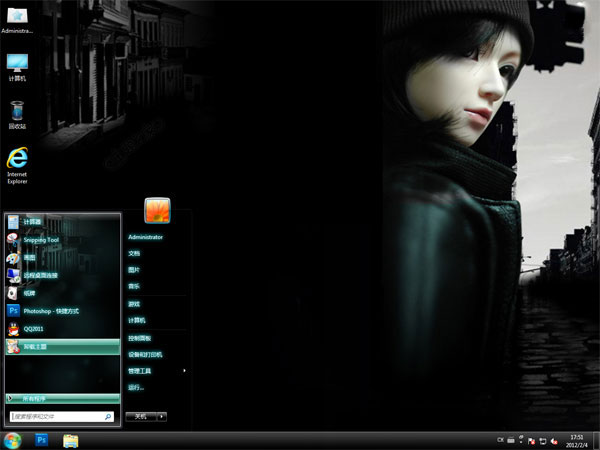Launch 纸牌 solitaire game
This screenshot has height=450, width=600.
tap(63, 293)
